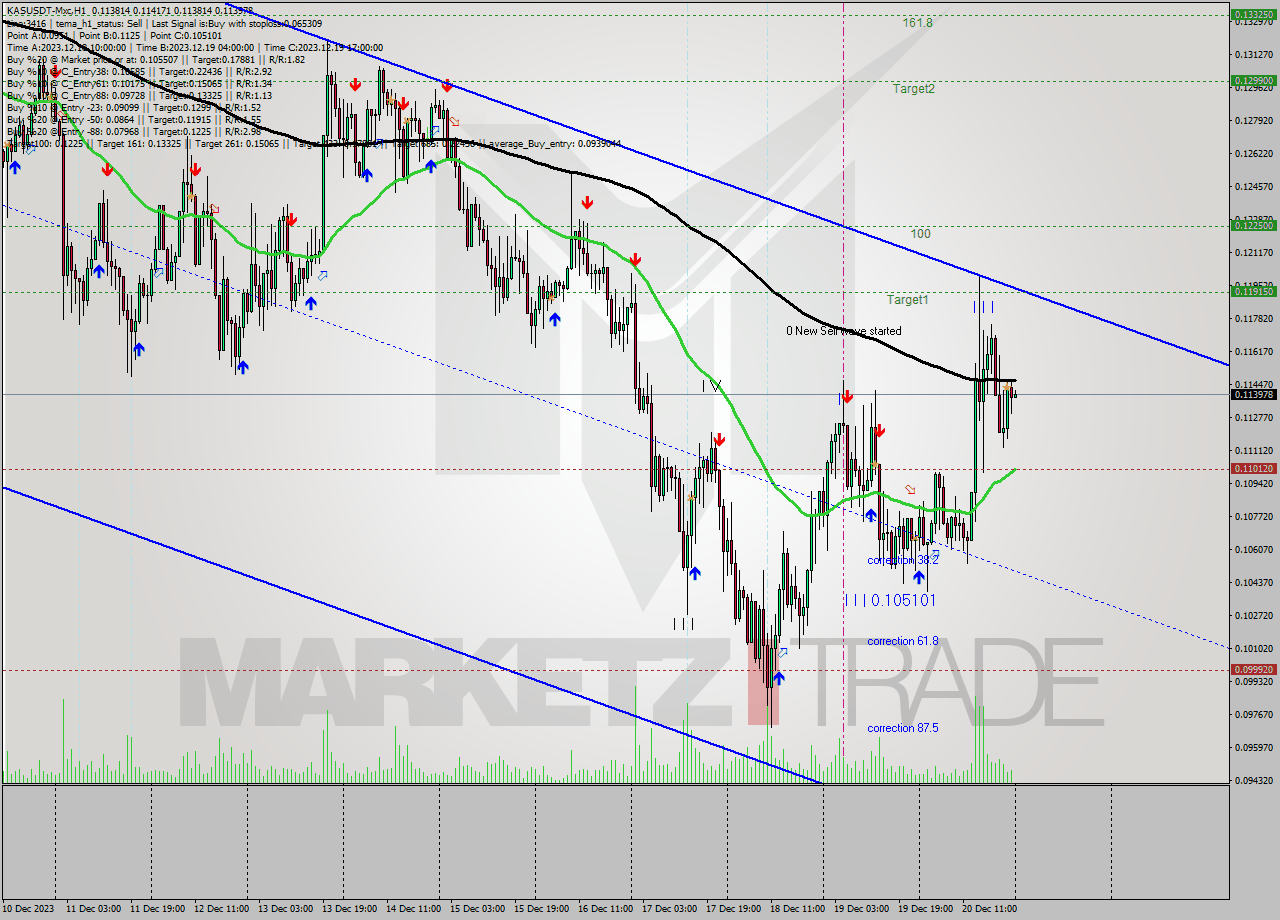
Task: Click the '14 Dec 11:00' time axis label
Action: pos(414,909)
